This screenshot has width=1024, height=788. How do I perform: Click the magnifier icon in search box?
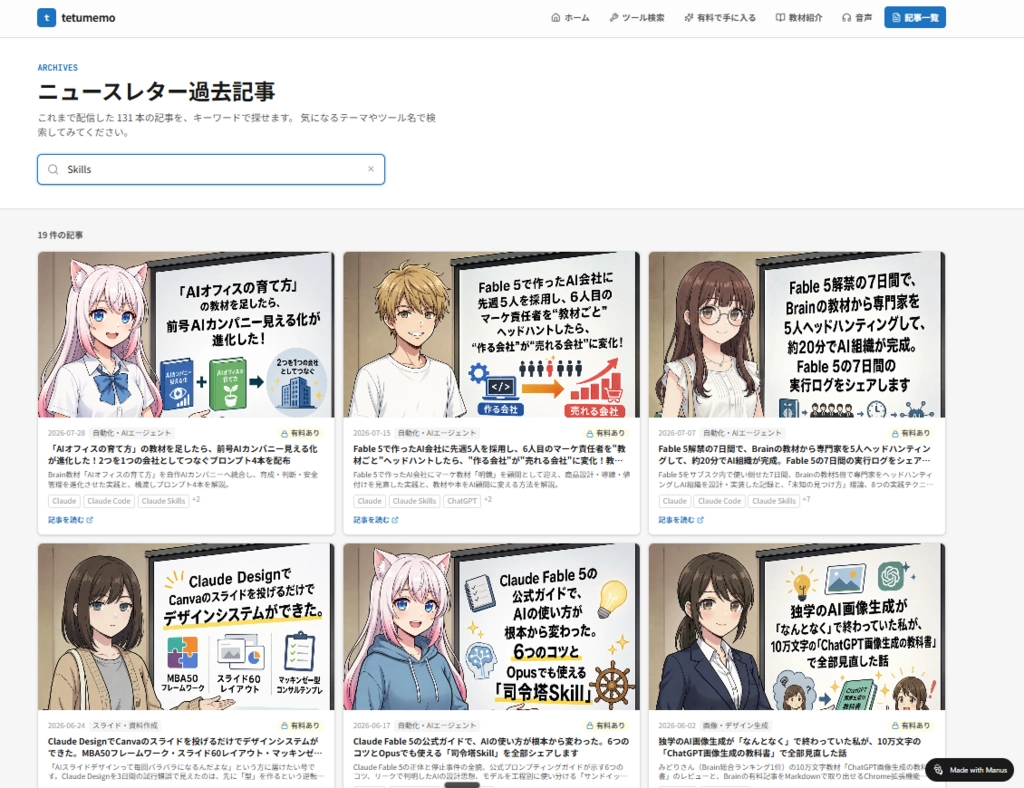54,170
